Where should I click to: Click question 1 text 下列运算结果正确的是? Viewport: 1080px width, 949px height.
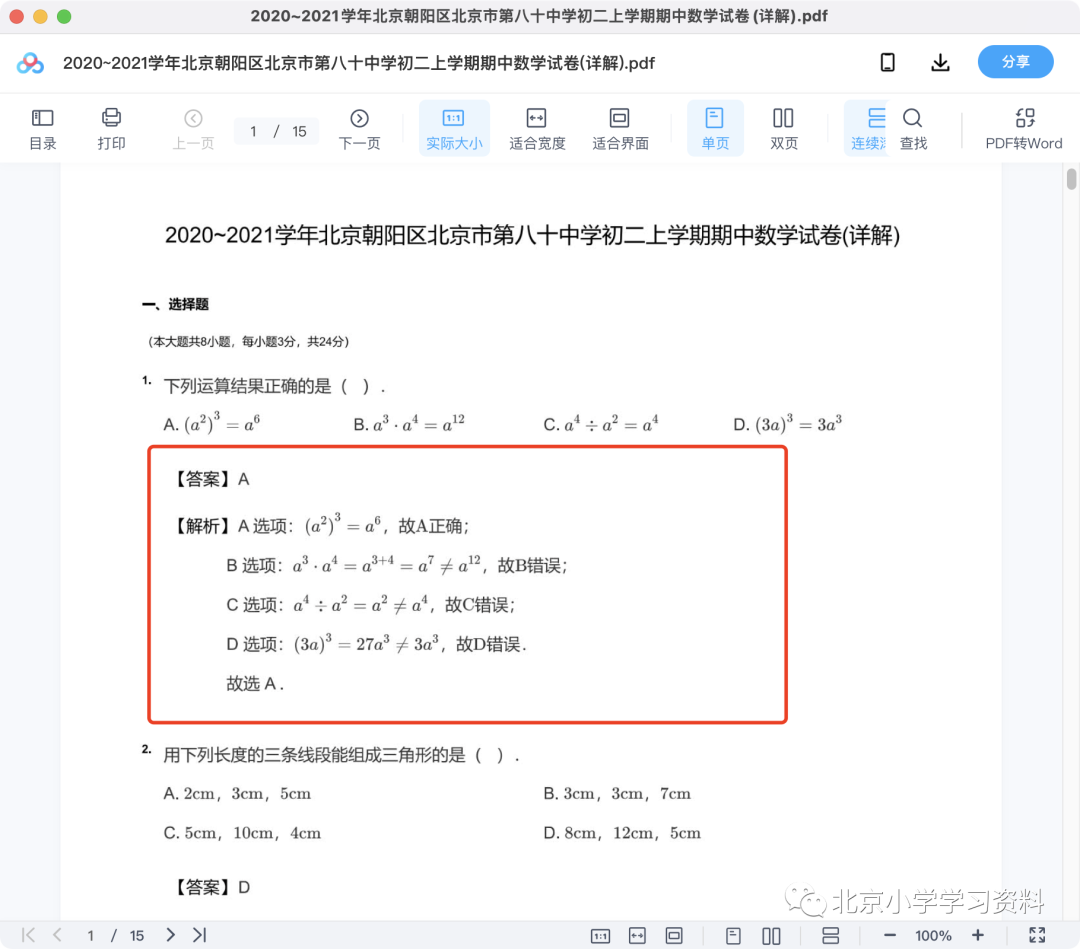[x=247, y=386]
